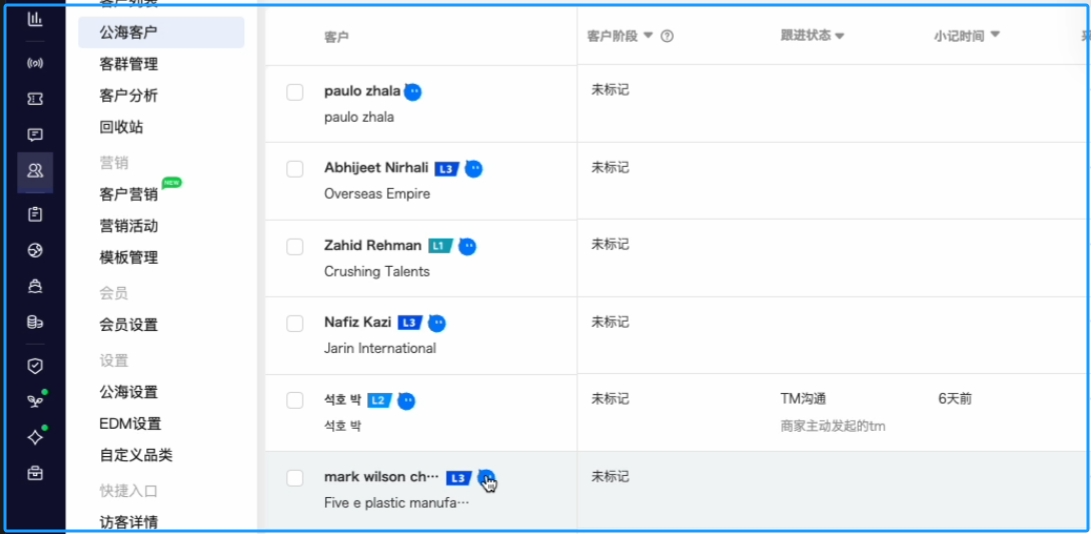
Task: Open the shield security sidebar icon
Action: pyautogui.click(x=35, y=366)
